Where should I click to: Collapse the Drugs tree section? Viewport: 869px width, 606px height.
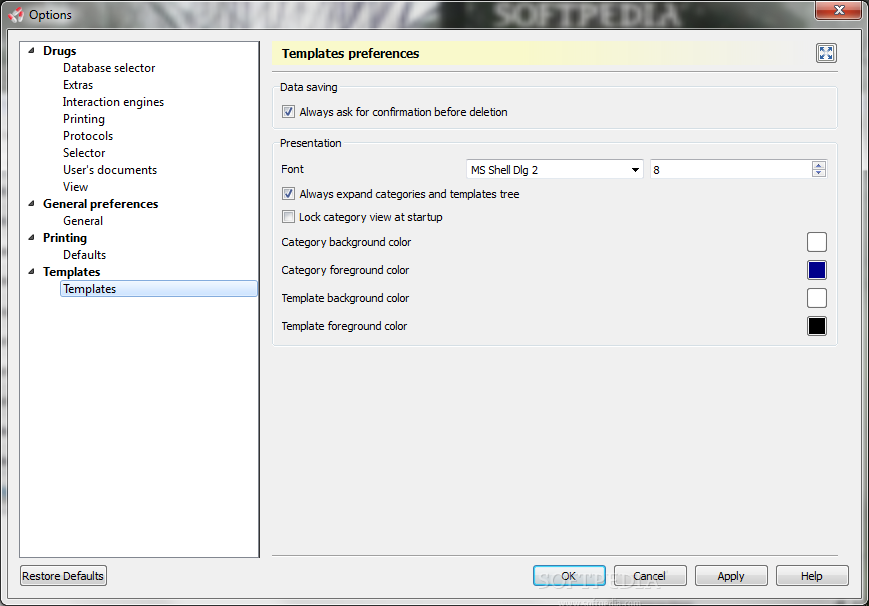(x=32, y=50)
